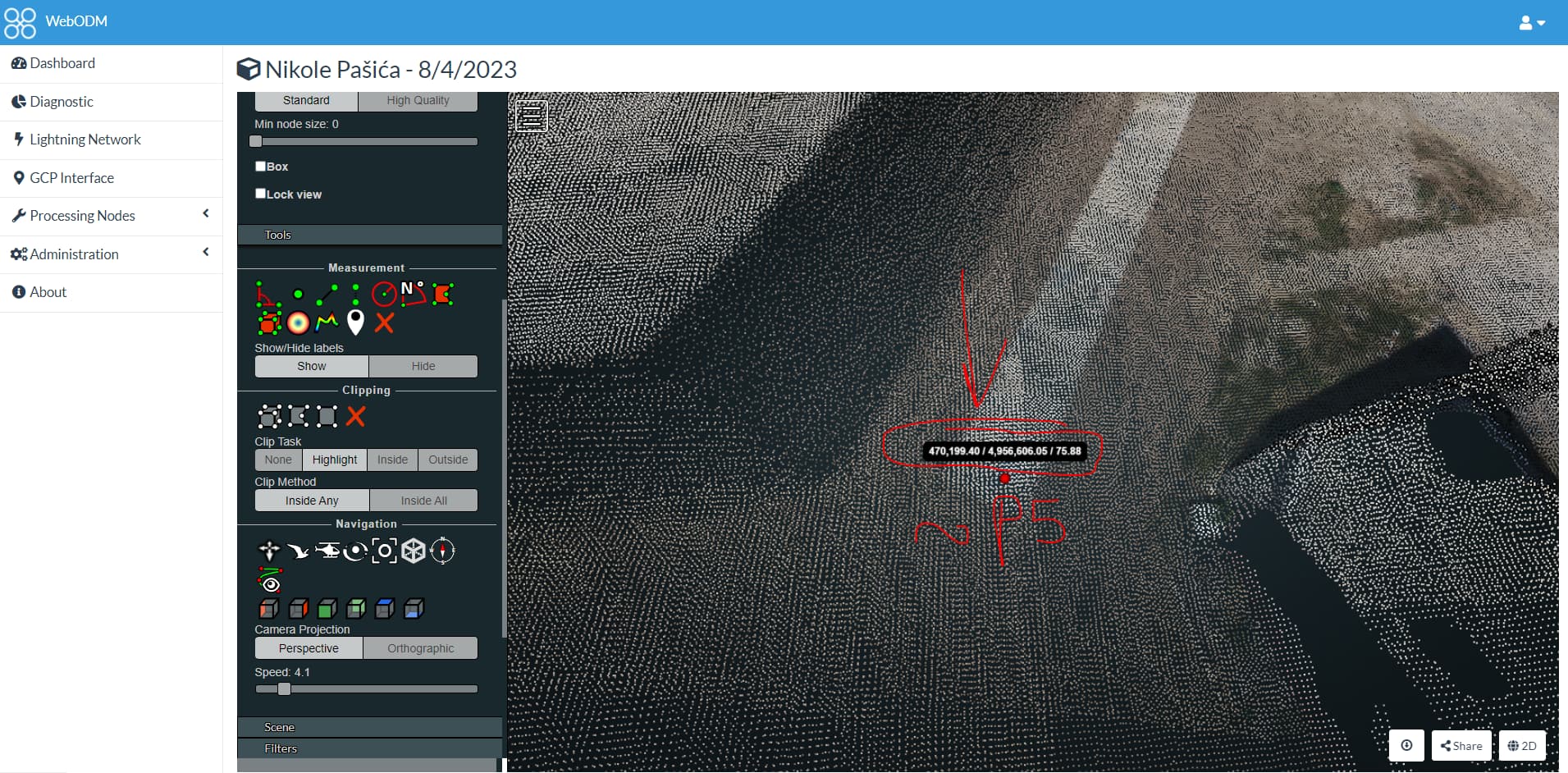This screenshot has width=1568, height=773.
Task: Click the Compass navigation icon
Action: (x=441, y=550)
